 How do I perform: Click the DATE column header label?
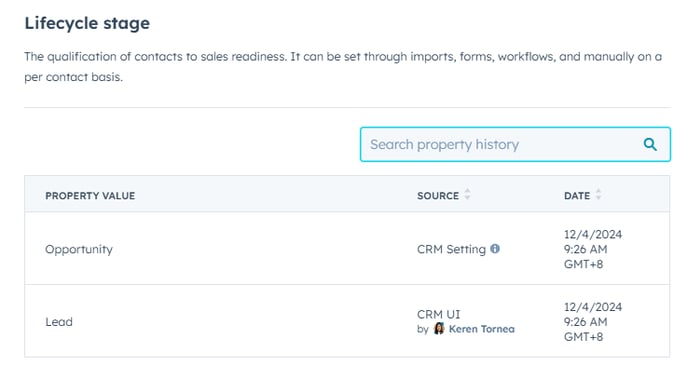(577, 196)
